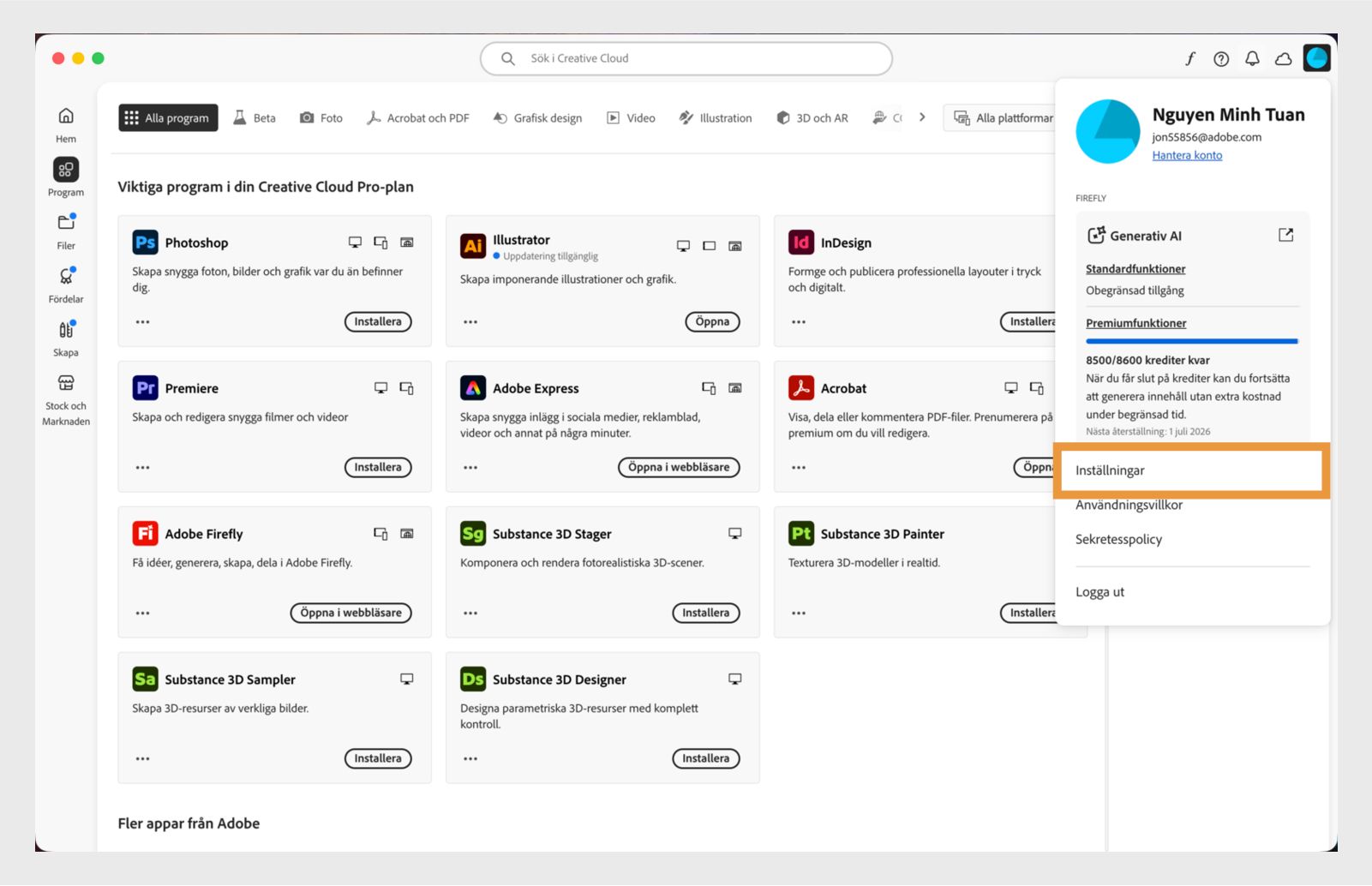Screen dimensions: 1372x886
Task: Click Installera for Photoshop
Action: [378, 321]
